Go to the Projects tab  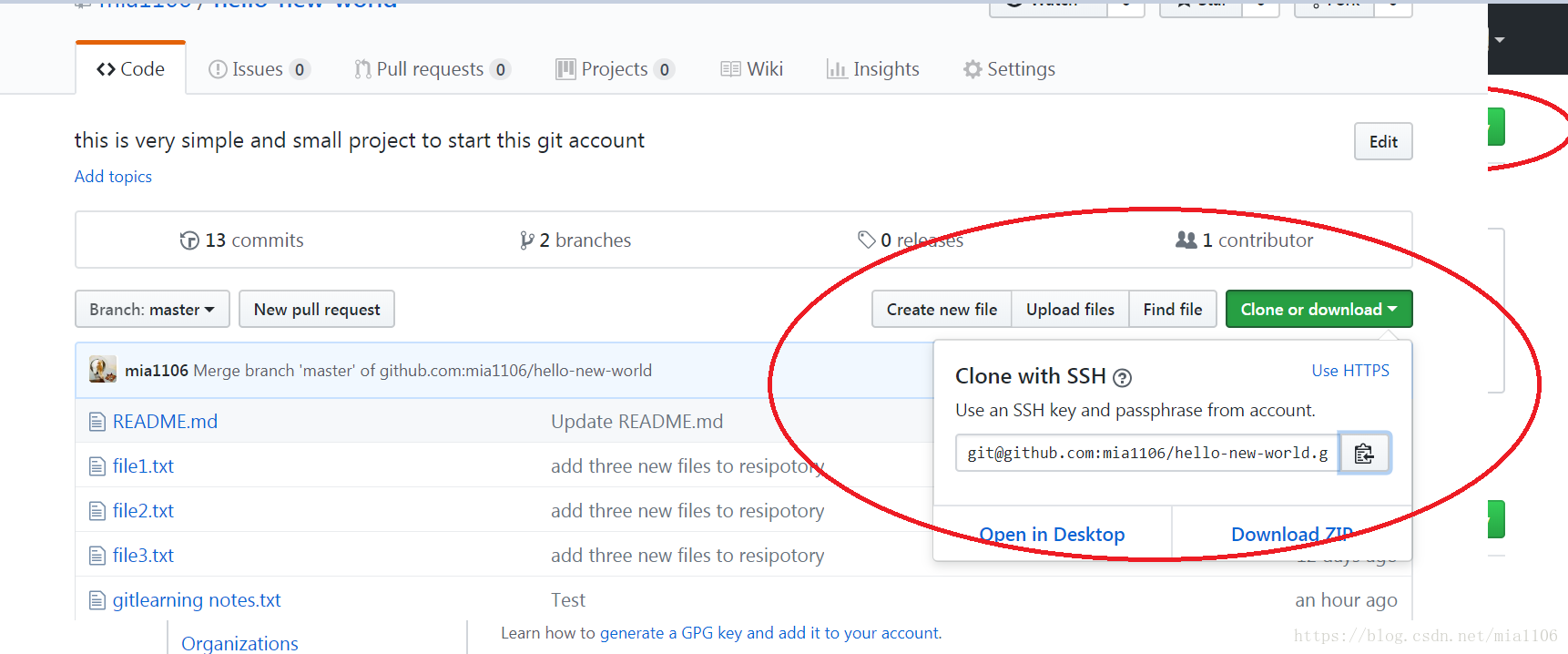(x=615, y=69)
